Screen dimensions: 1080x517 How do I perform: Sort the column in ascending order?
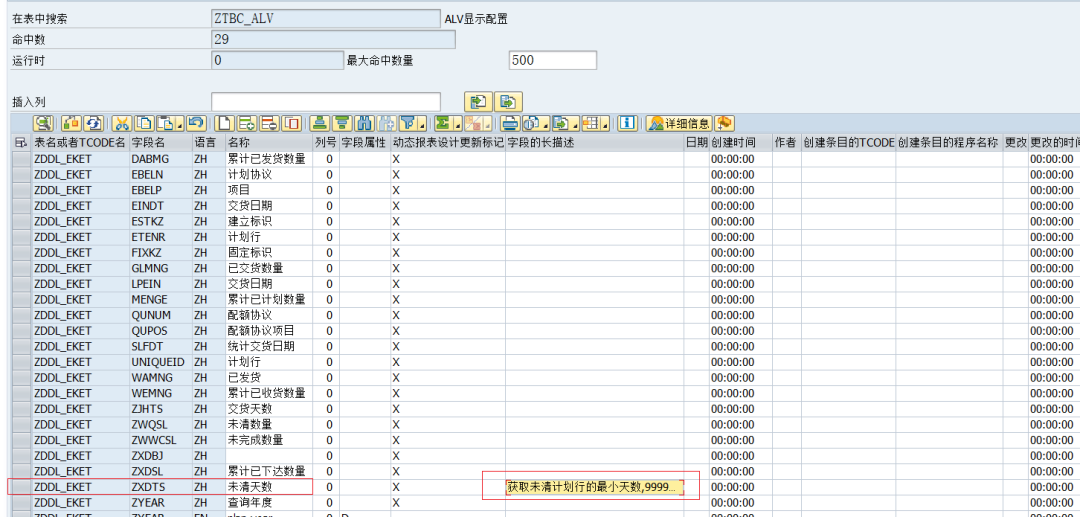pos(318,123)
